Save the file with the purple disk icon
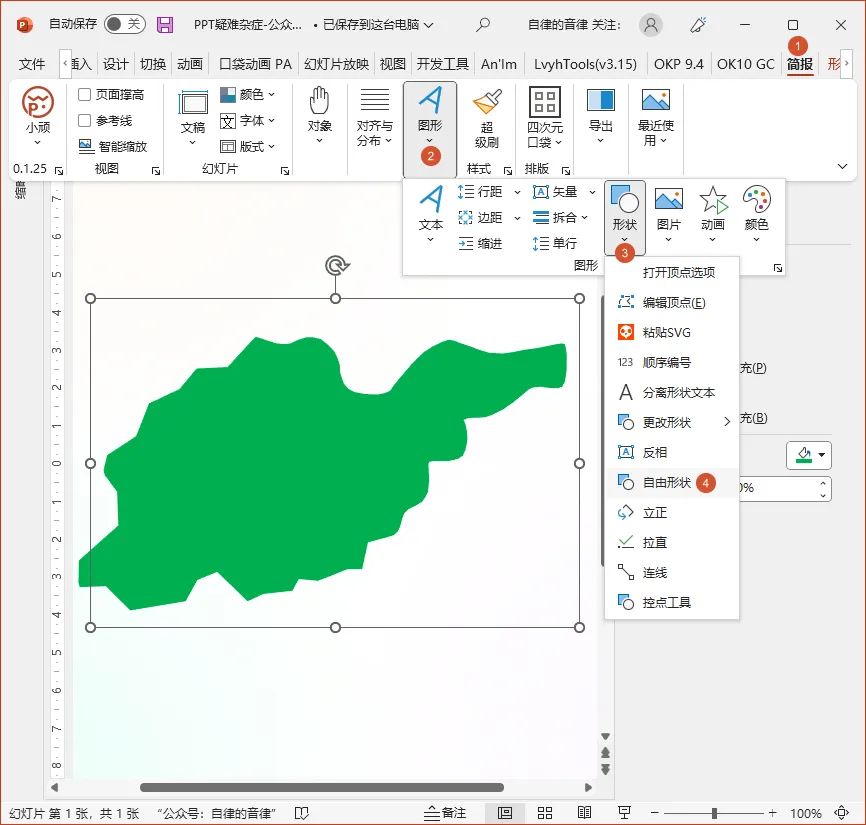The image size is (866, 825). 165,24
